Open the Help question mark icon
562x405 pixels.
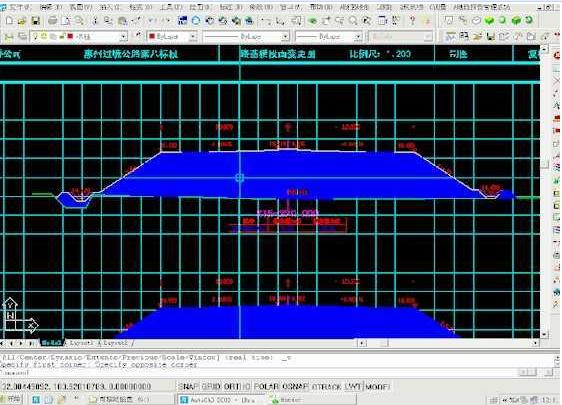(413, 20)
